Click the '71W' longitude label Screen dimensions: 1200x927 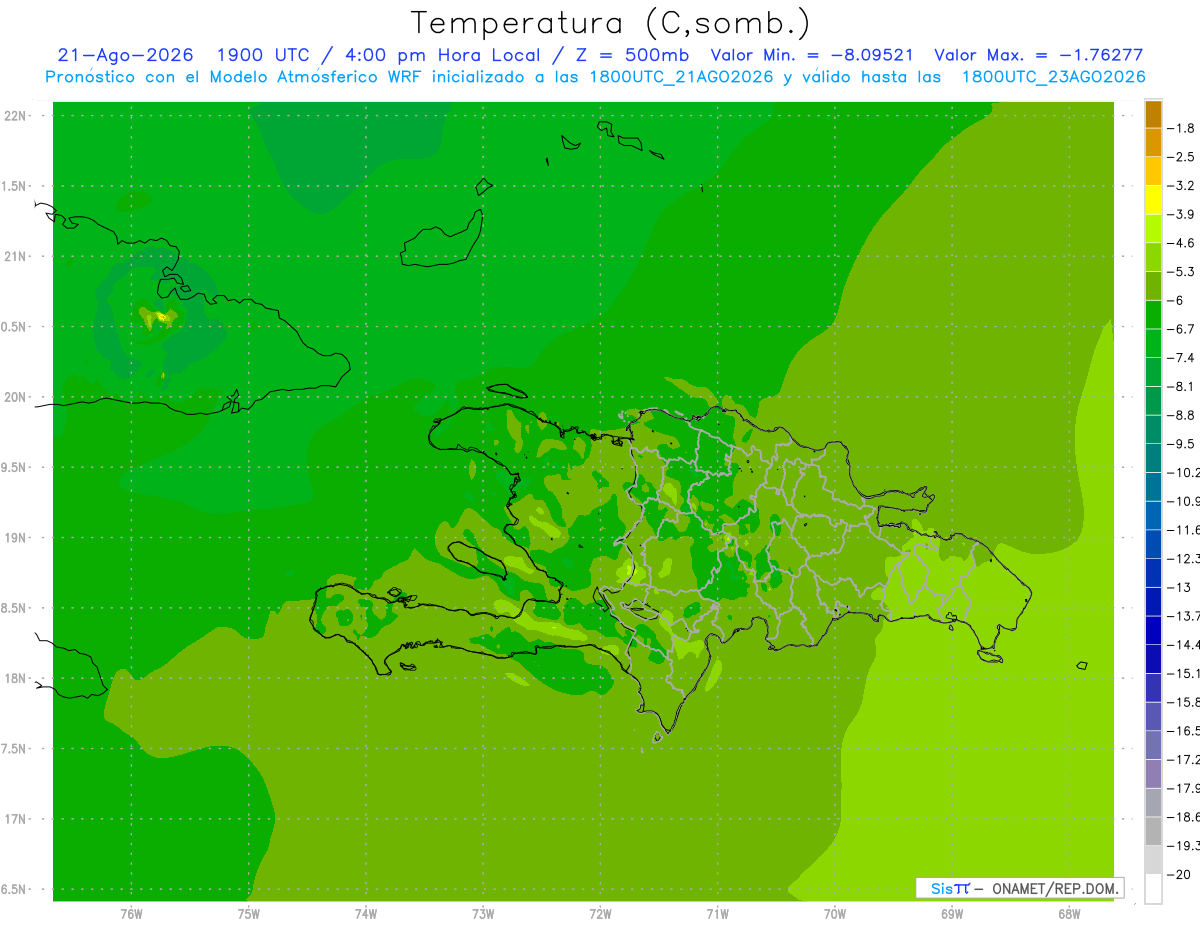tap(717, 914)
